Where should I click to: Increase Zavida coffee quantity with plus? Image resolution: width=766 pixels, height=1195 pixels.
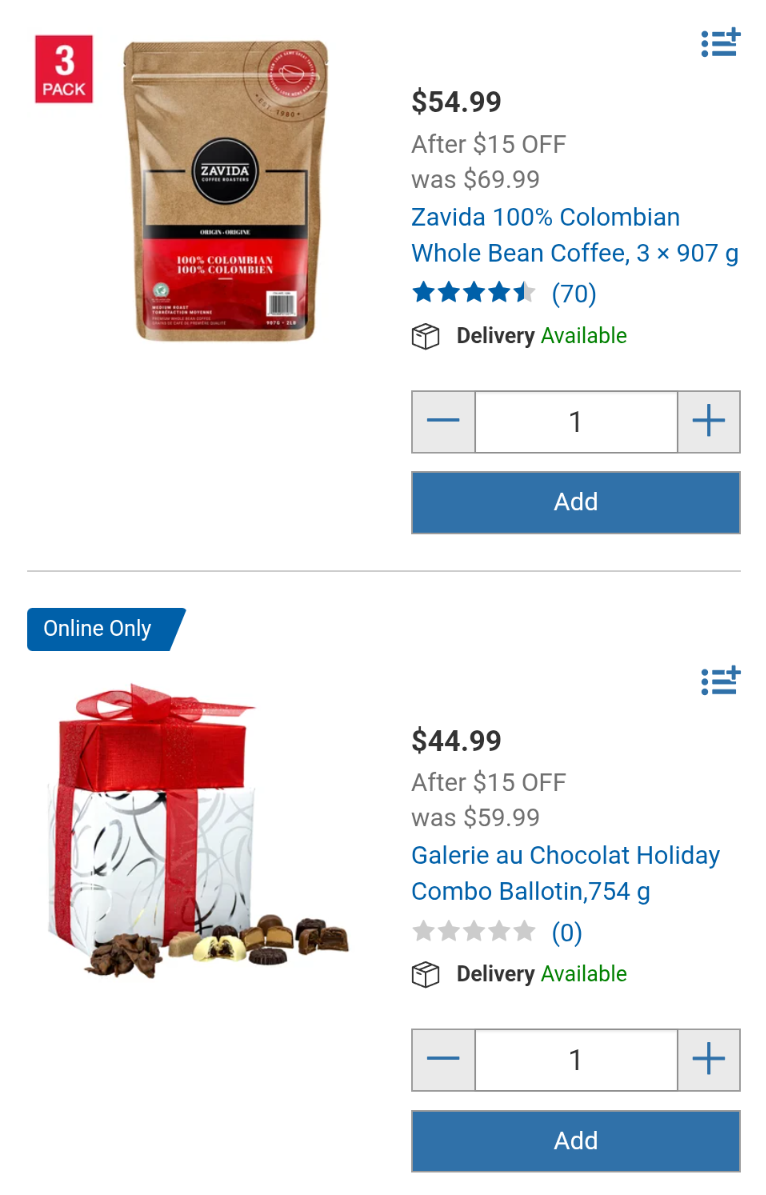tap(708, 421)
